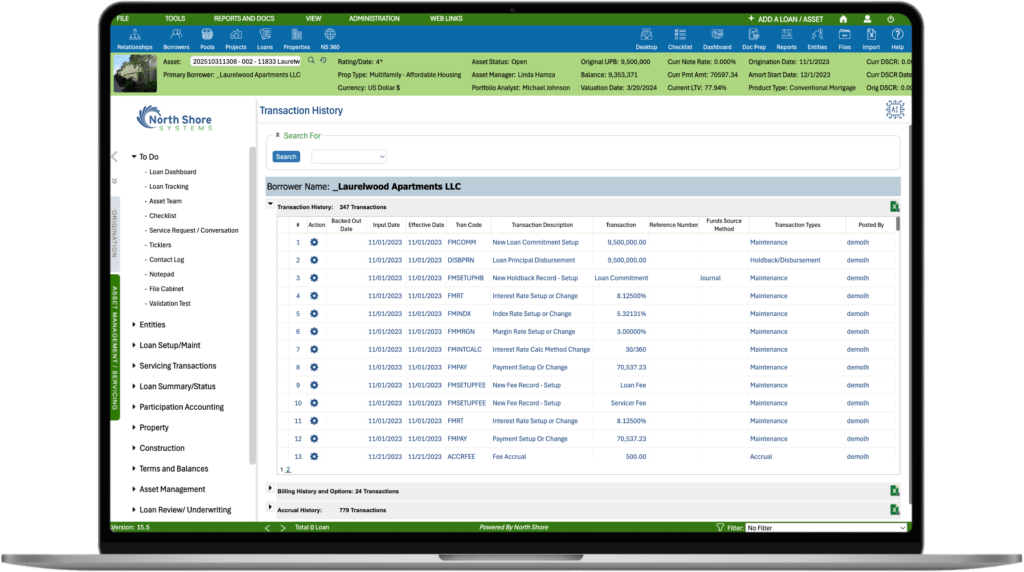The width and height of the screenshot is (1024, 572).
Task: Click the asset search magnifier icon
Action: (311, 61)
